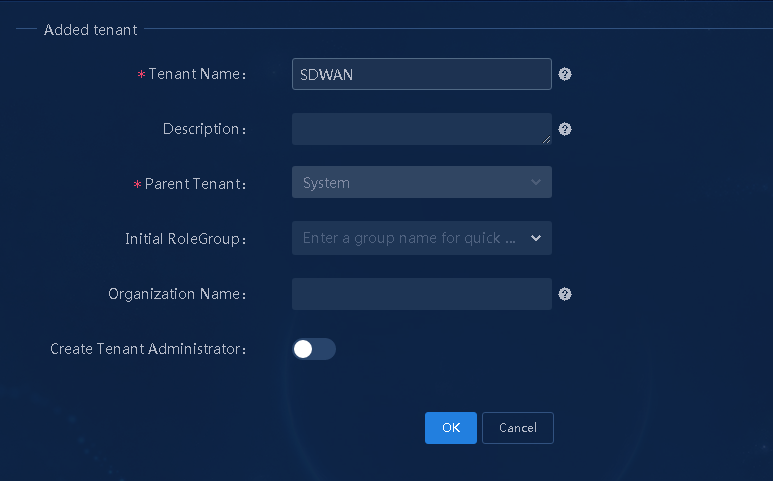Select the Organization Name input field
773x481 pixels.
click(x=422, y=294)
